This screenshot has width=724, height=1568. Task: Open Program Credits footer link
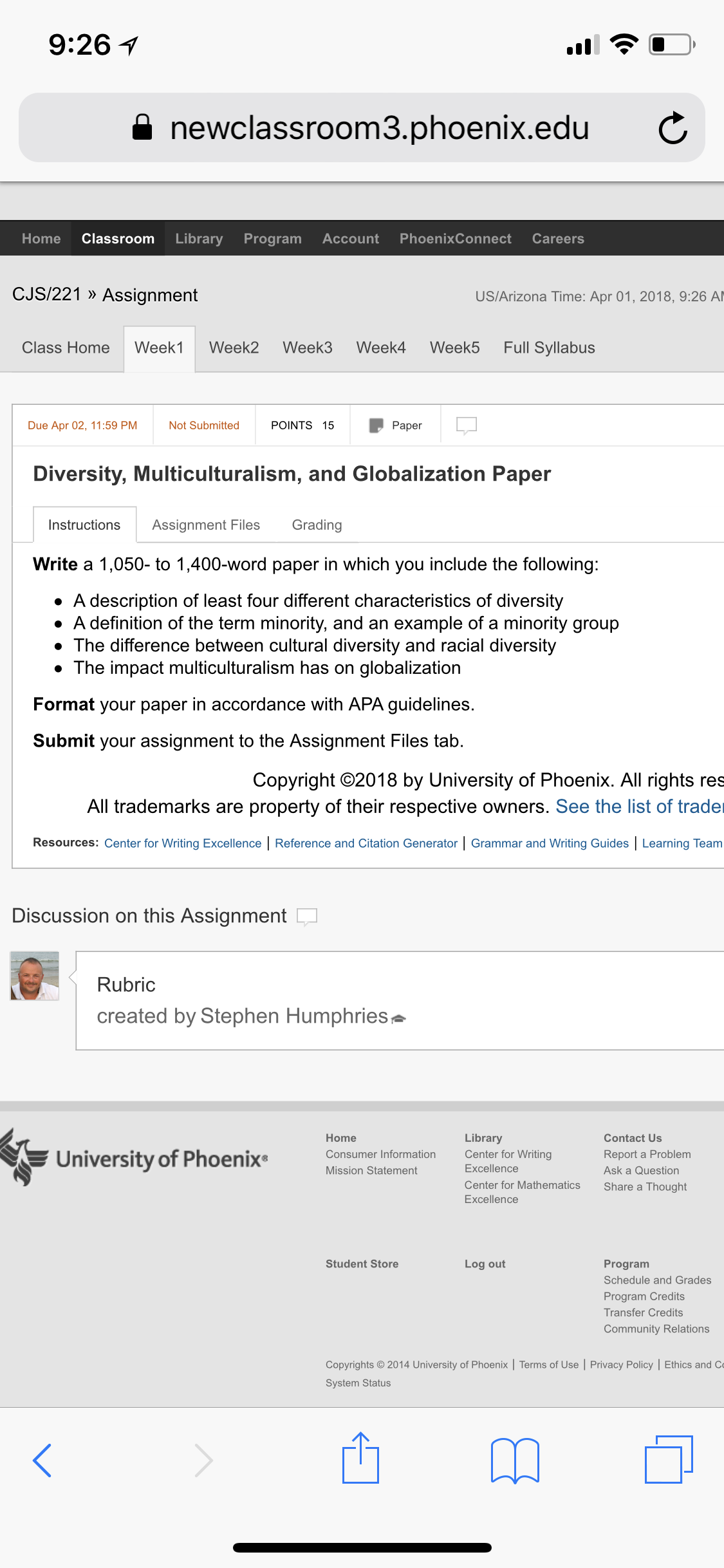point(644,1296)
